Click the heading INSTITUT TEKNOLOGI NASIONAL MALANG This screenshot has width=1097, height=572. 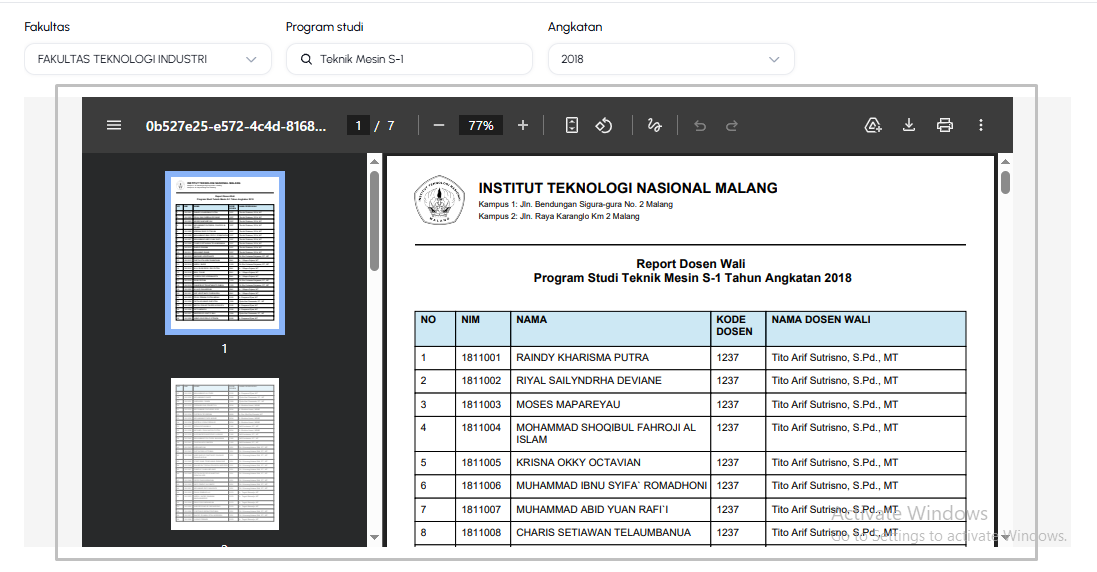tap(628, 188)
